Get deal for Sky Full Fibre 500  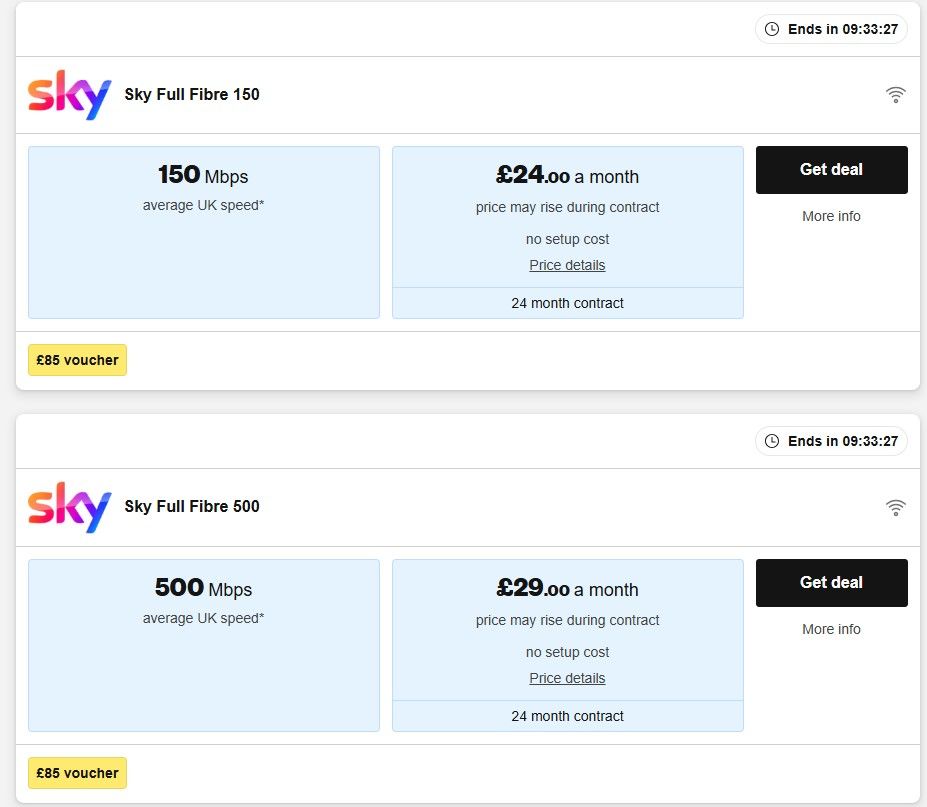tap(831, 583)
